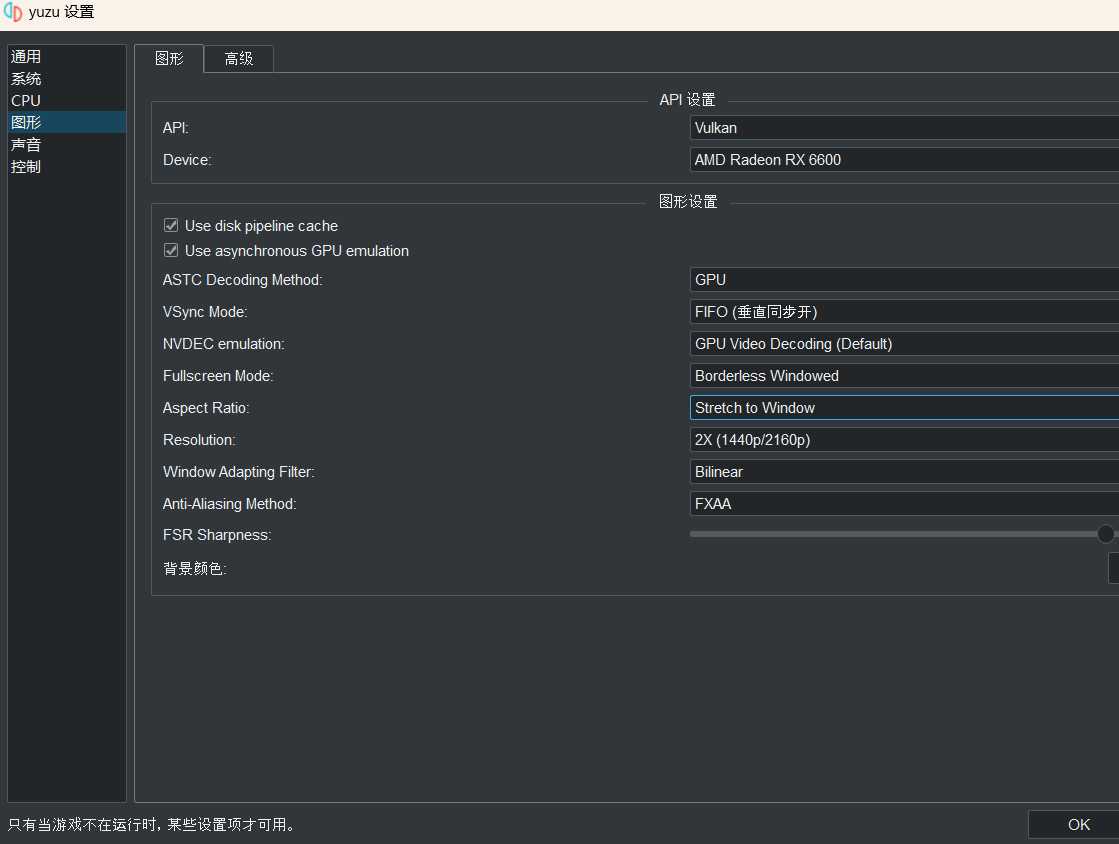Disable Use asynchronous GPU emulation
Image resolution: width=1119 pixels, height=844 pixels.
click(x=170, y=250)
